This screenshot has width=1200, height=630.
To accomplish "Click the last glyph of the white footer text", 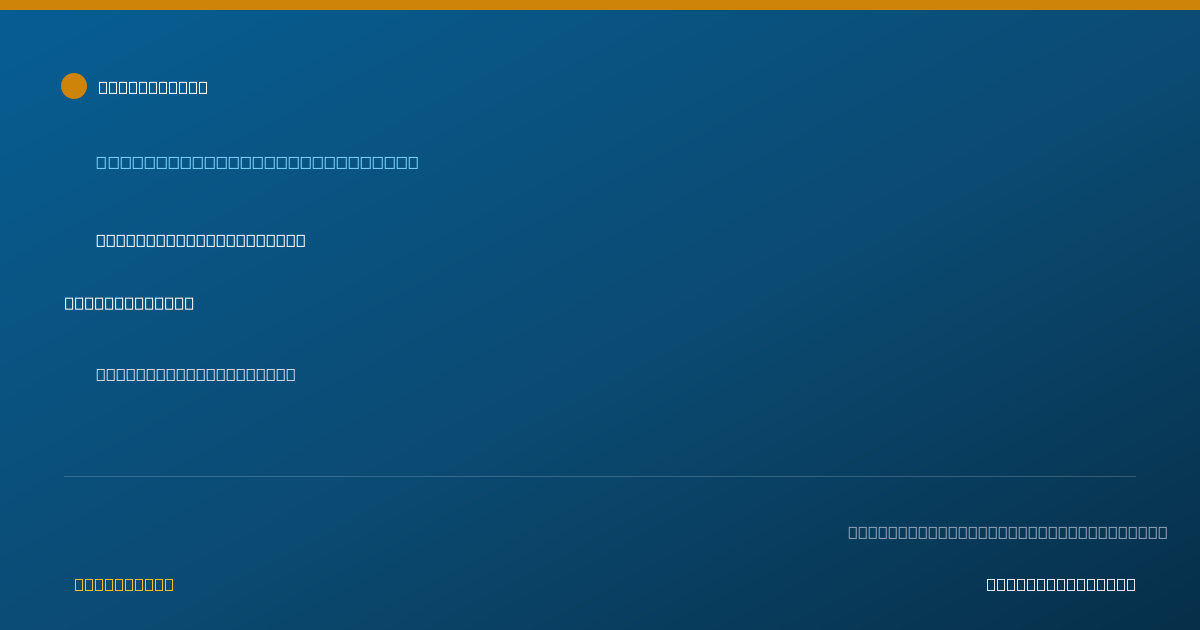I will click(1131, 584).
